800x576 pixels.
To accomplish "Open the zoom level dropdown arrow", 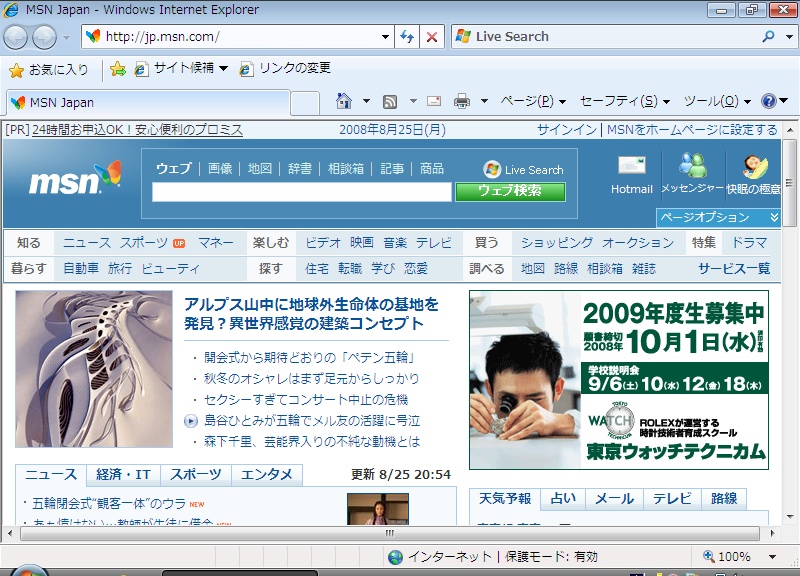I will 772,557.
